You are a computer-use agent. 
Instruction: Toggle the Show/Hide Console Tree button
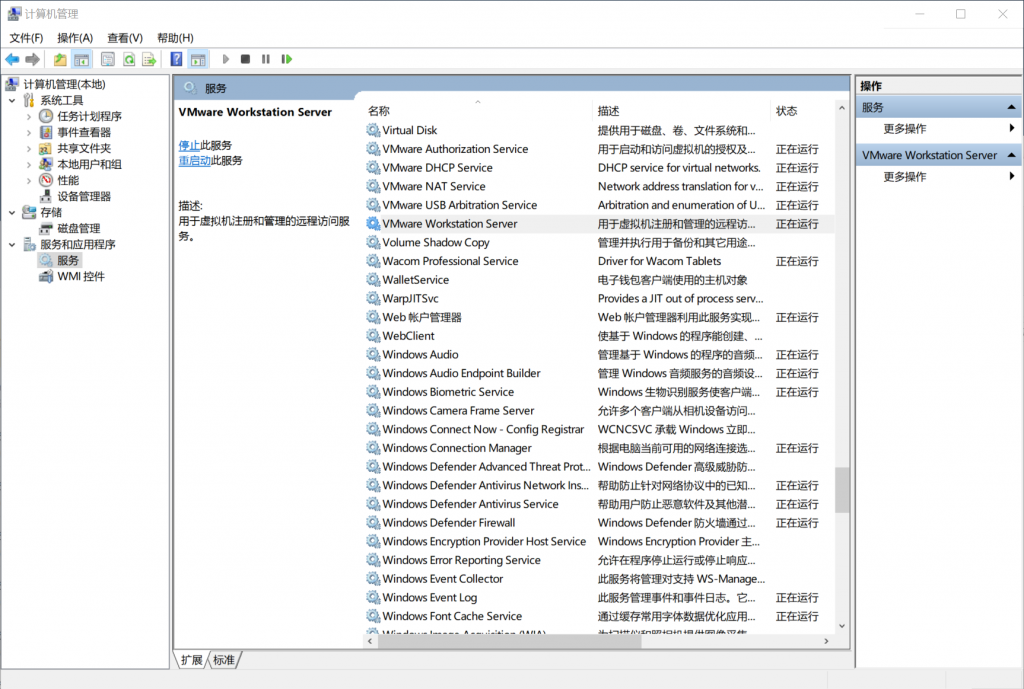(x=81, y=60)
